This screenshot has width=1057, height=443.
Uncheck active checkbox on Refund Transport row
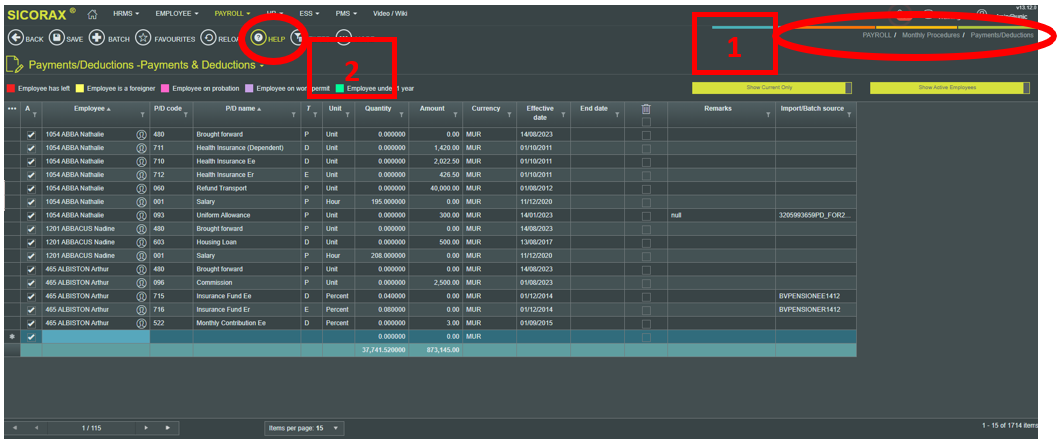click(31, 187)
